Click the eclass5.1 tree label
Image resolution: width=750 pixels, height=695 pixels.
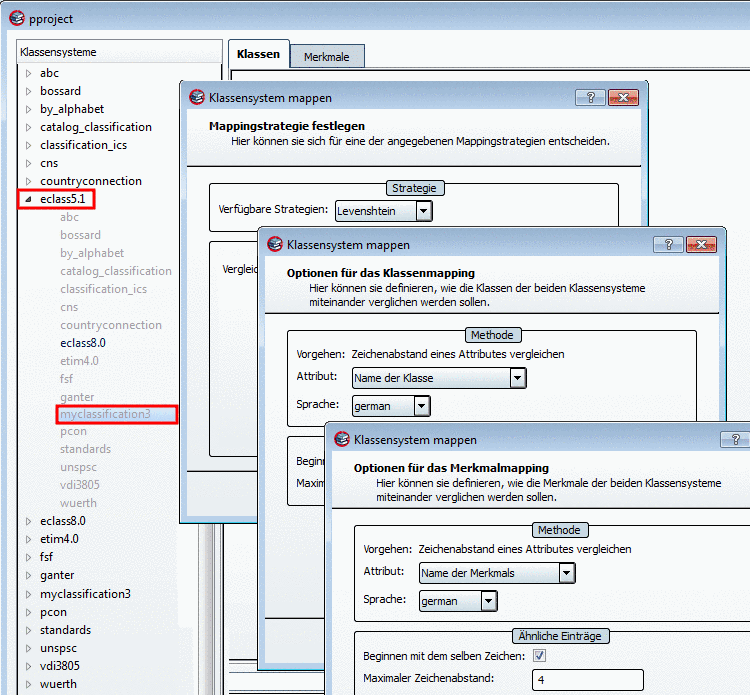click(63, 199)
